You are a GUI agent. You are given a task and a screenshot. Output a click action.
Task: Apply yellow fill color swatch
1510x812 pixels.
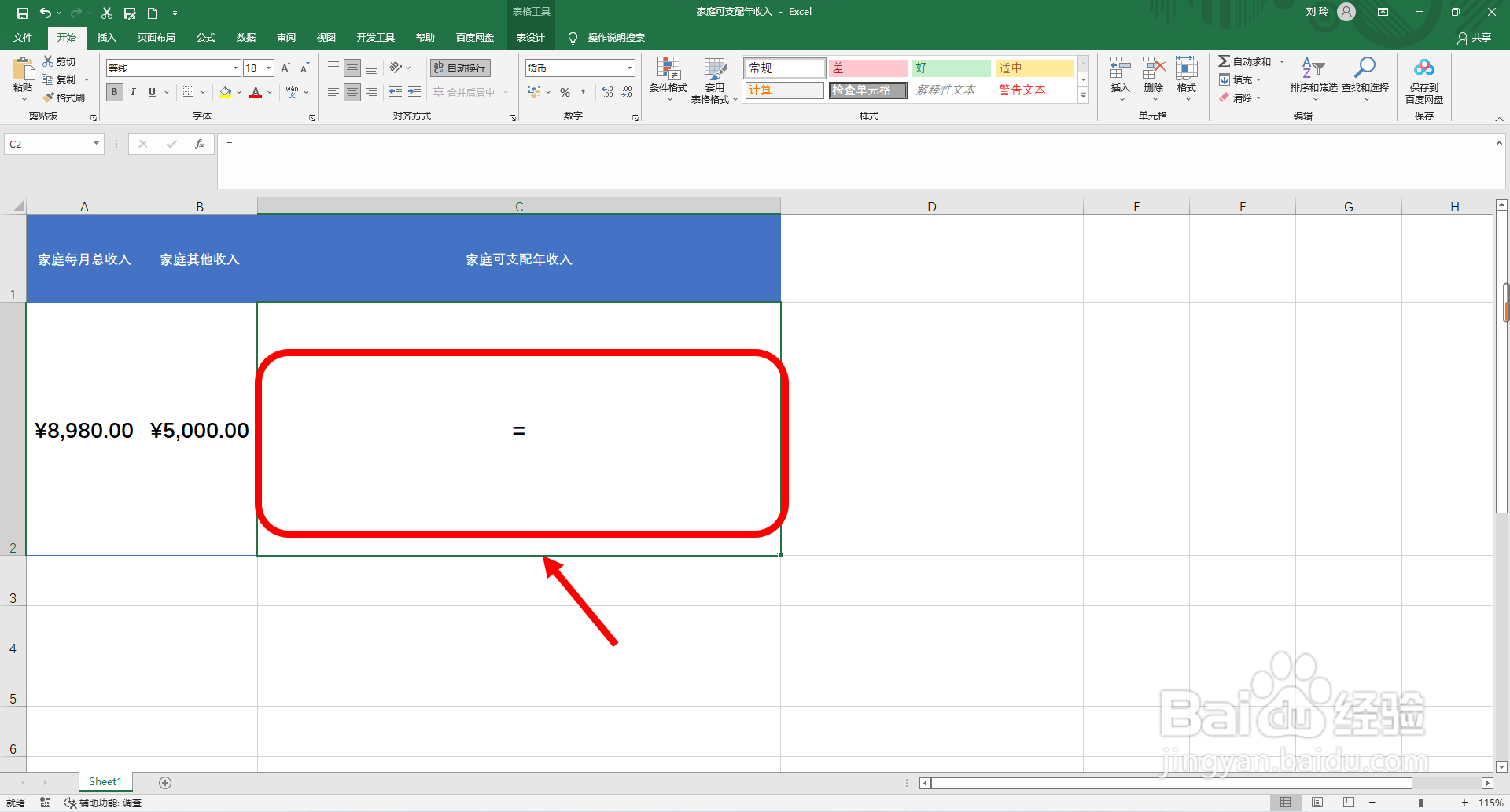225,92
